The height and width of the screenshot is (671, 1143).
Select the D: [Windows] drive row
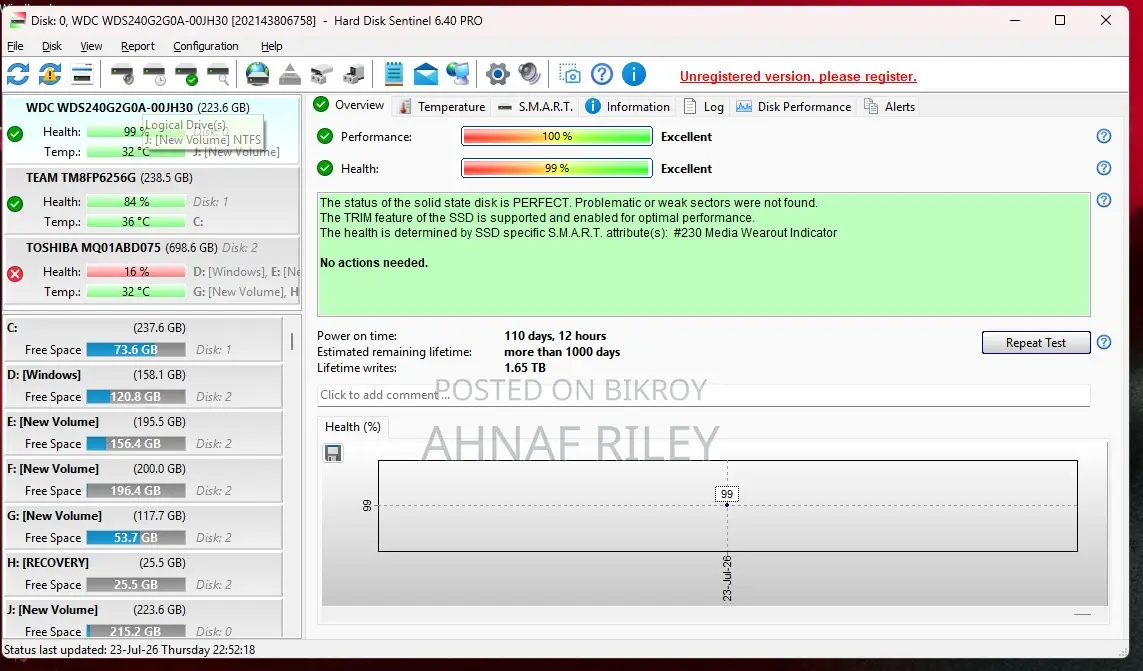coord(143,386)
